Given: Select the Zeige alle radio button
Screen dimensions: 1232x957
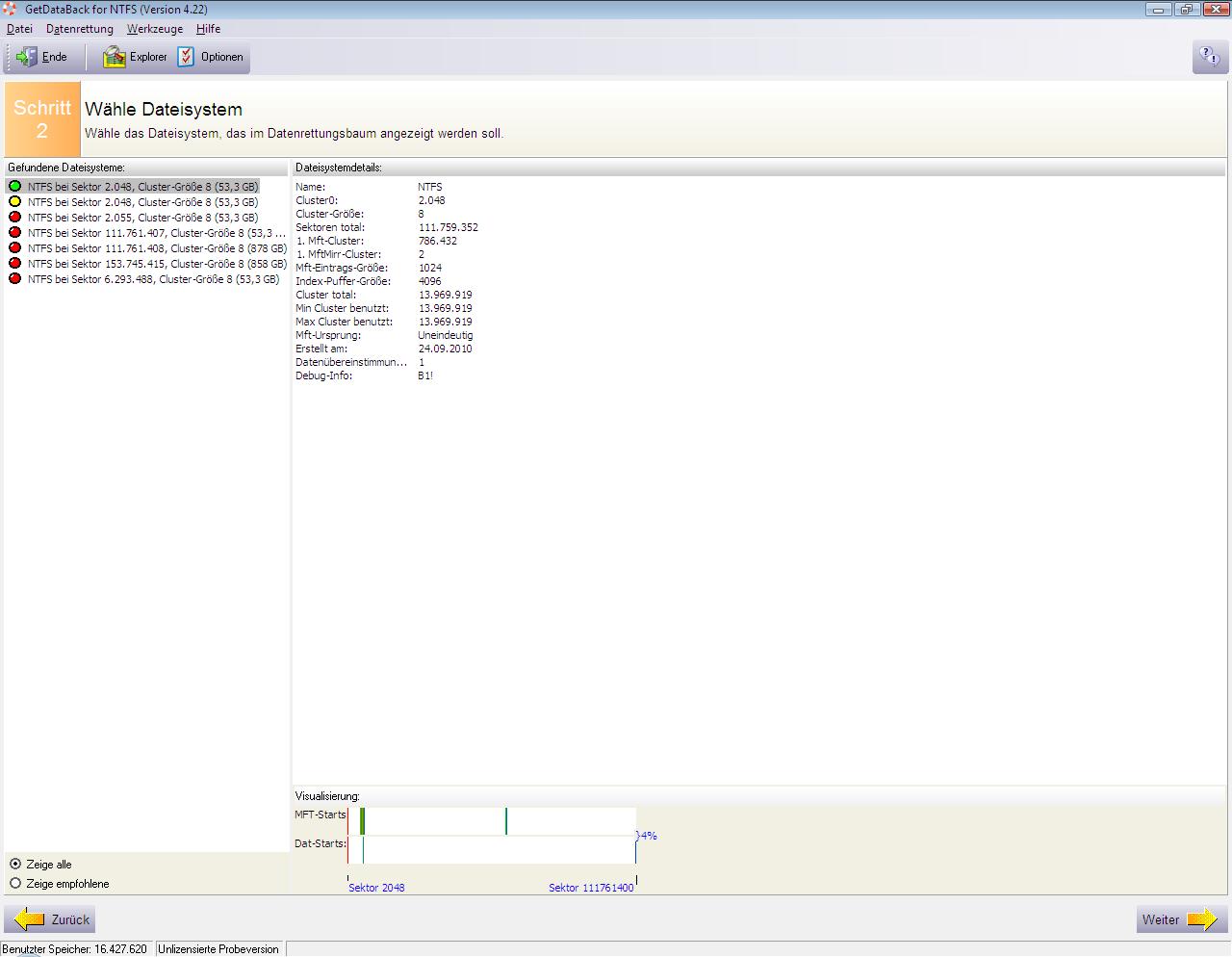Looking at the screenshot, I should click(x=15, y=864).
